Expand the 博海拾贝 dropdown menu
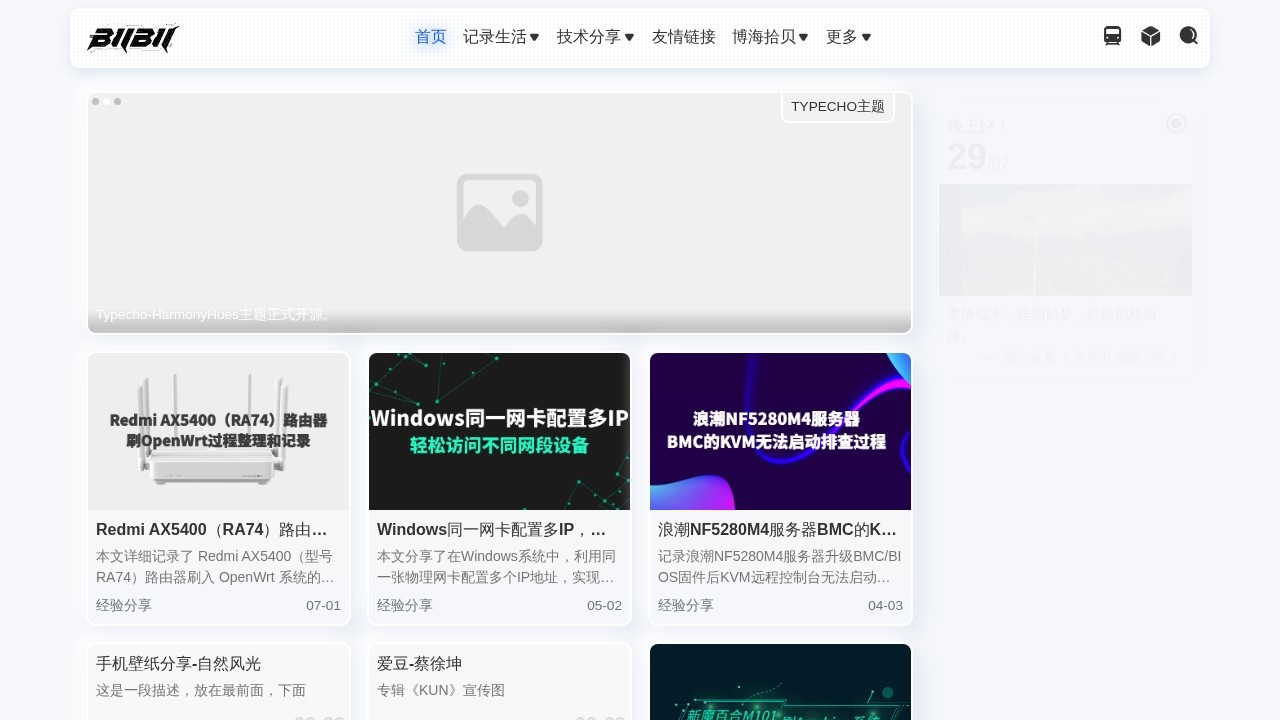The height and width of the screenshot is (720, 1280). [770, 37]
